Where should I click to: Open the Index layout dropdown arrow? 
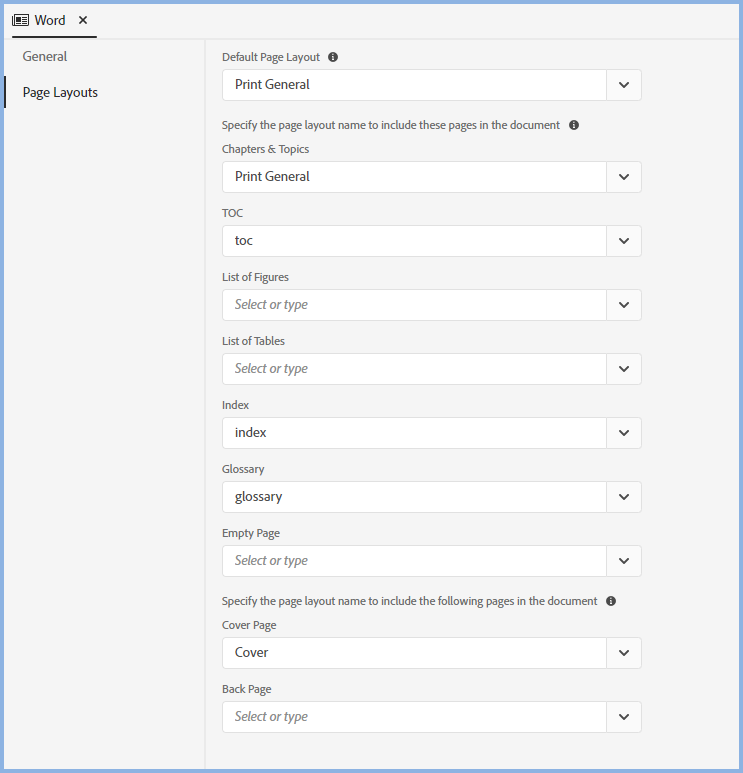pyautogui.click(x=624, y=433)
